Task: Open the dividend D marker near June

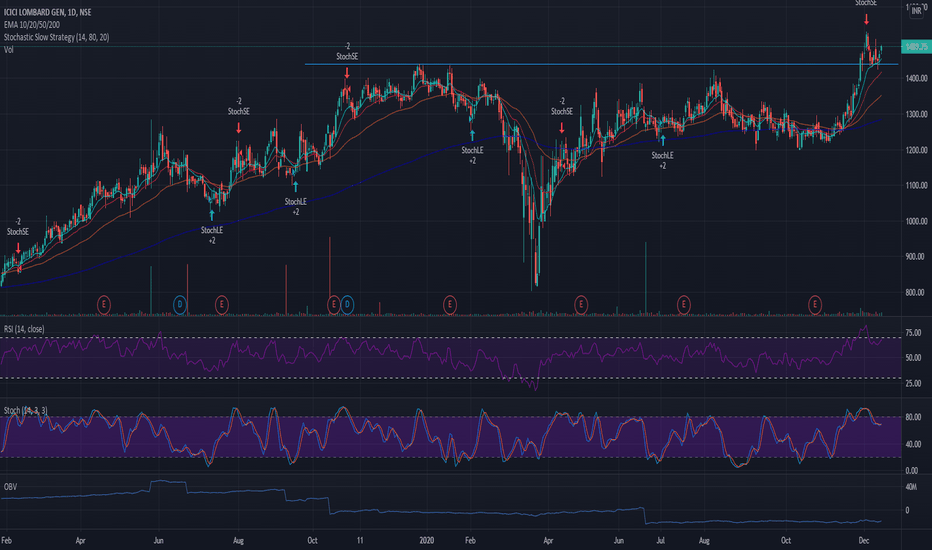Action: 180,305
